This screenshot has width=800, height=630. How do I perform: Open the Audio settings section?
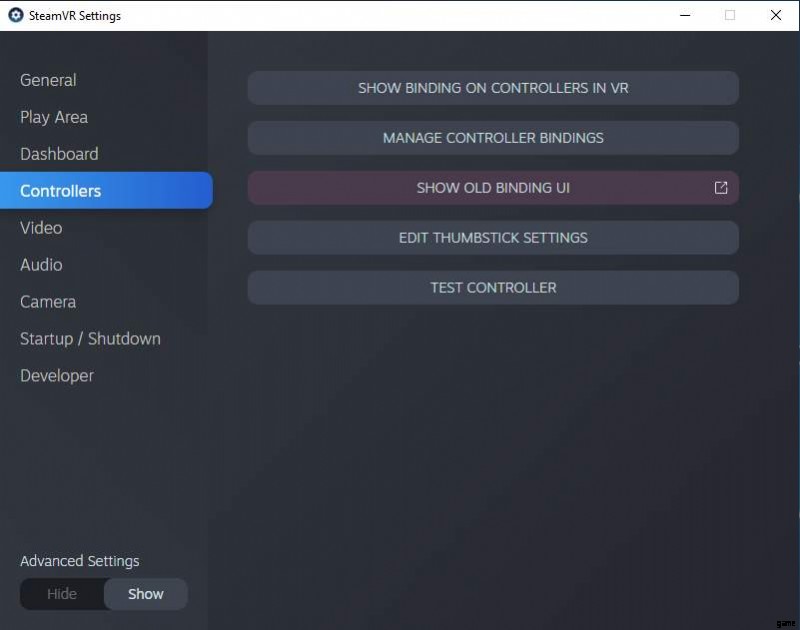[41, 265]
